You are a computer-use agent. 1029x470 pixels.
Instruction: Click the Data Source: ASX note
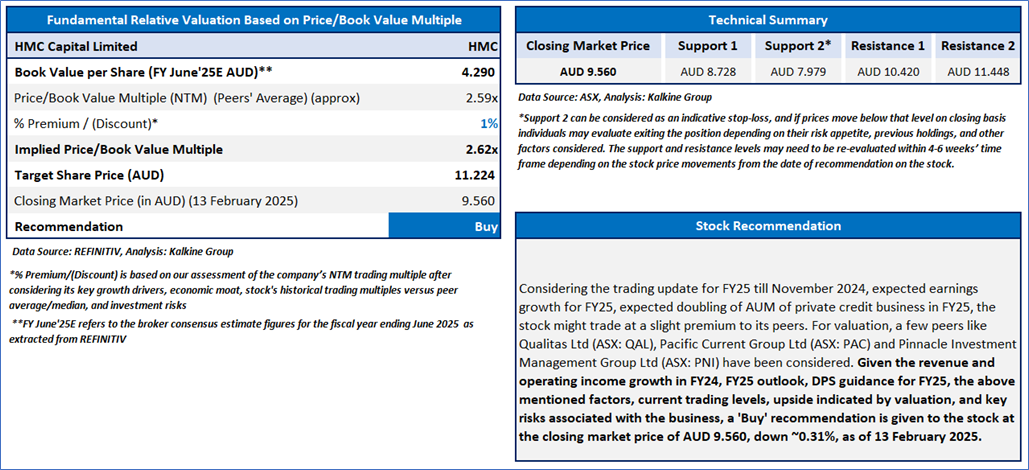(602, 97)
